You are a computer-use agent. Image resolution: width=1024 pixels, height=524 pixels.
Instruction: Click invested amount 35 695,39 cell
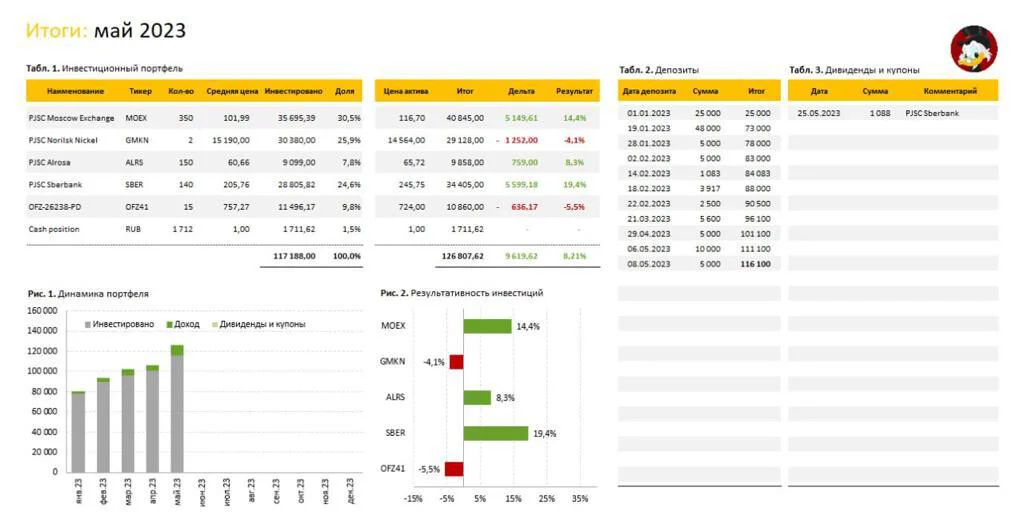296,118
